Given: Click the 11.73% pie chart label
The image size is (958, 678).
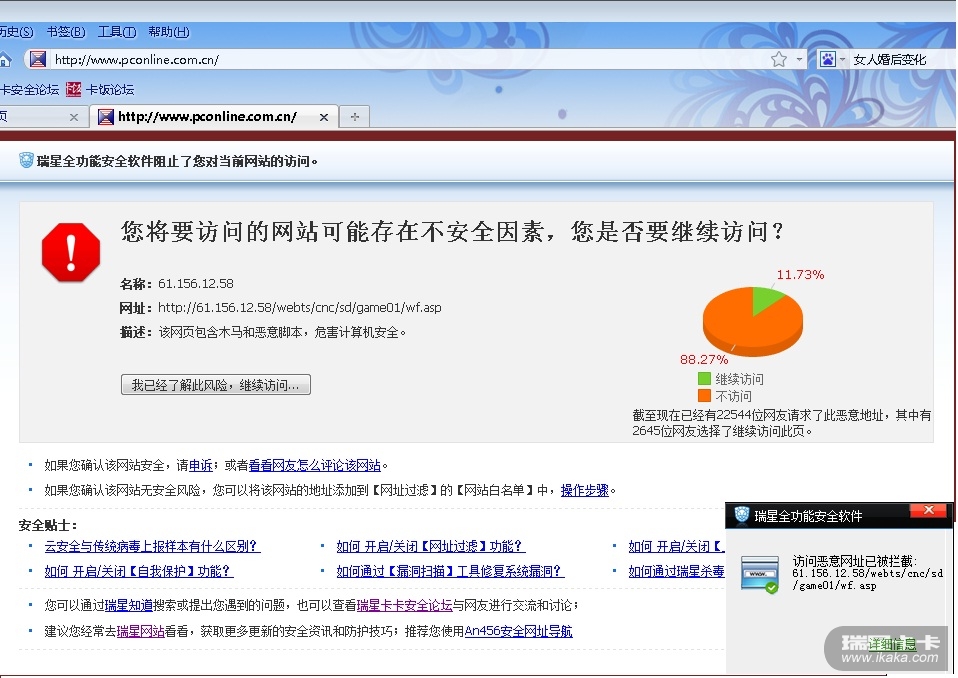Looking at the screenshot, I should [800, 275].
